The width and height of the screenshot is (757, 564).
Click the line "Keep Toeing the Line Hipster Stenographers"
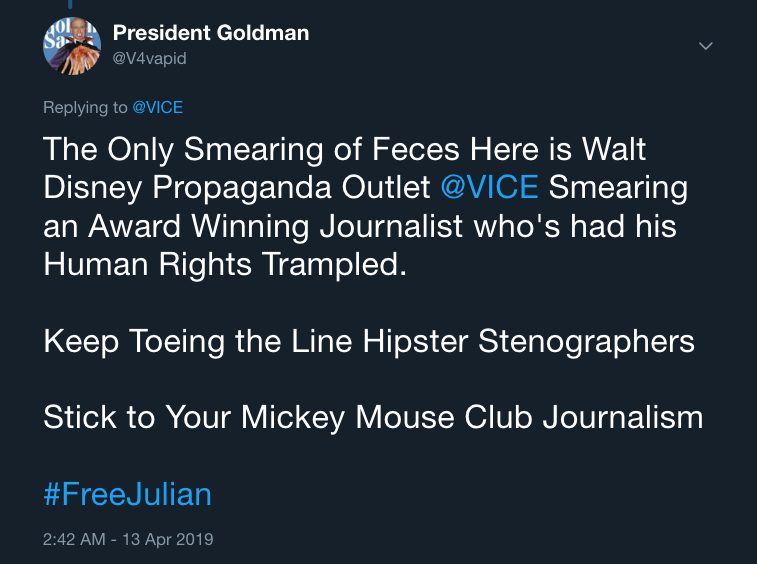369,341
